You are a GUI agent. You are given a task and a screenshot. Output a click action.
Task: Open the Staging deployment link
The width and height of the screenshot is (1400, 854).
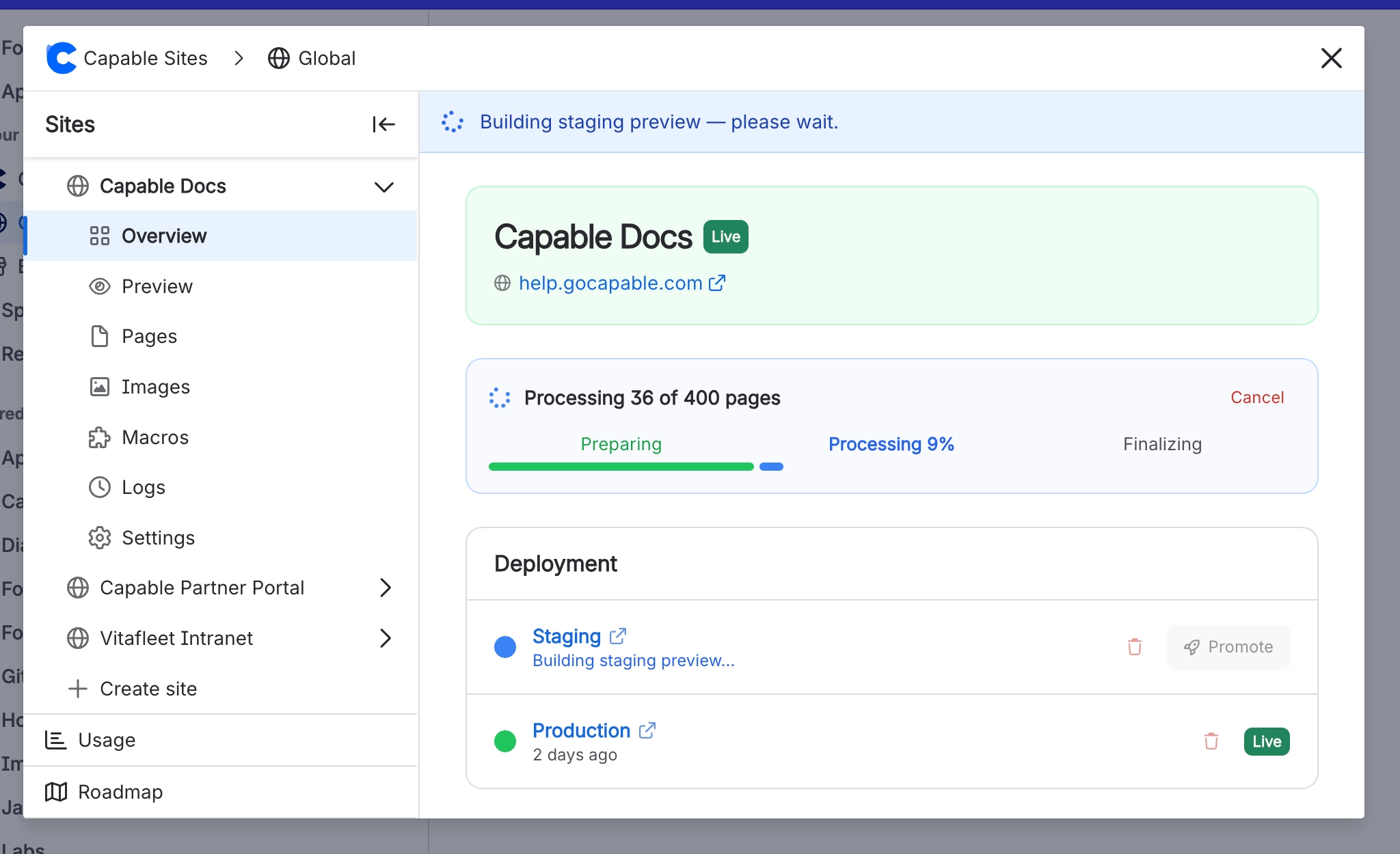567,636
